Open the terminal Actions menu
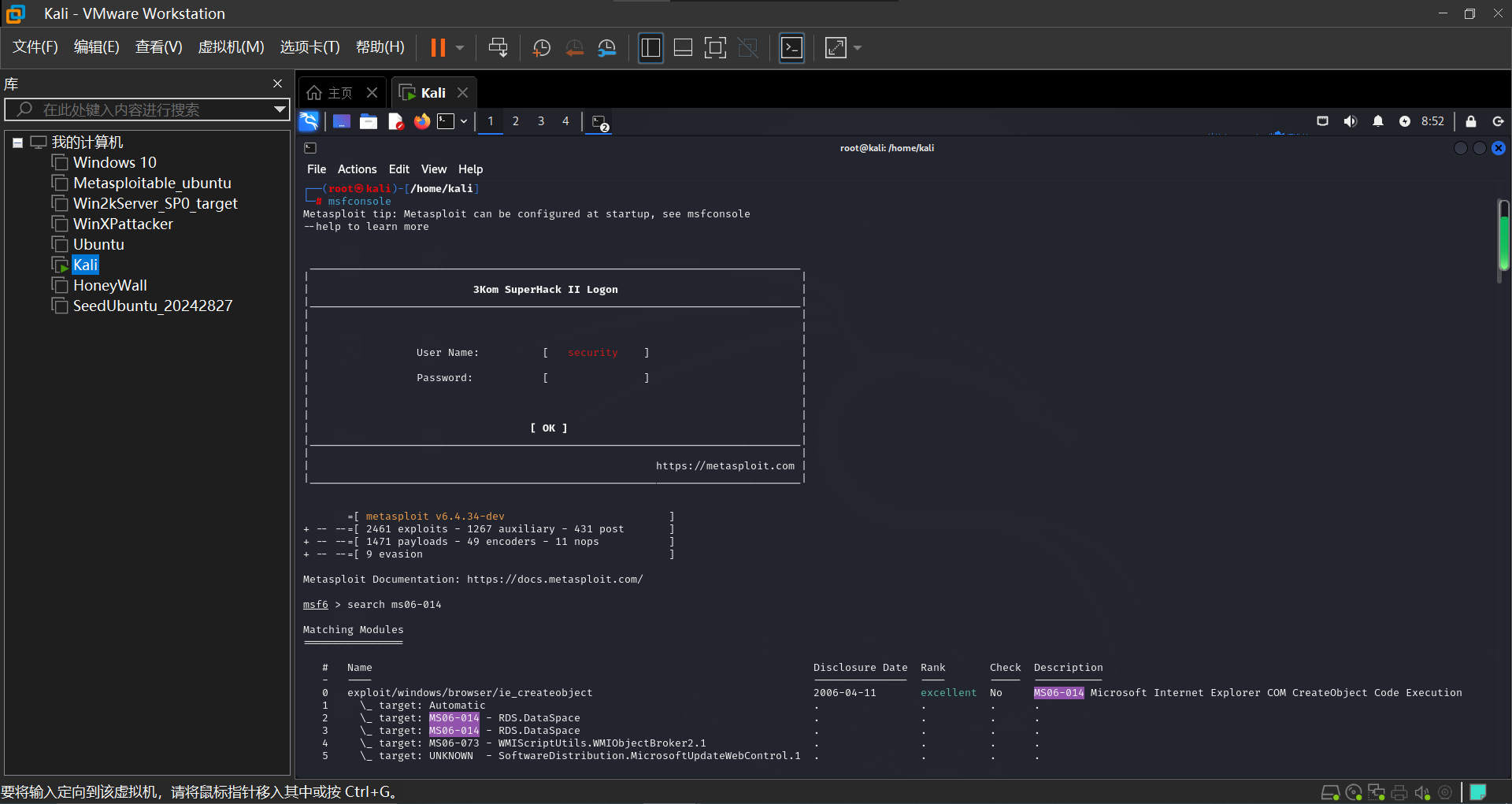This screenshot has width=1512, height=804. pyautogui.click(x=357, y=169)
